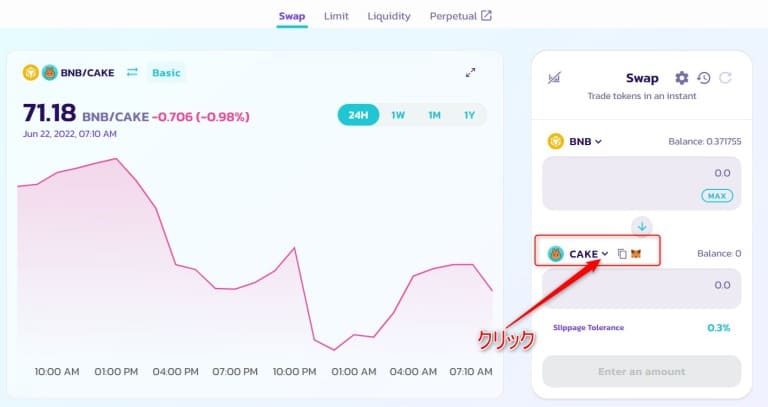Switch swap direction with down arrow
This screenshot has height=407, width=768.
(642, 227)
